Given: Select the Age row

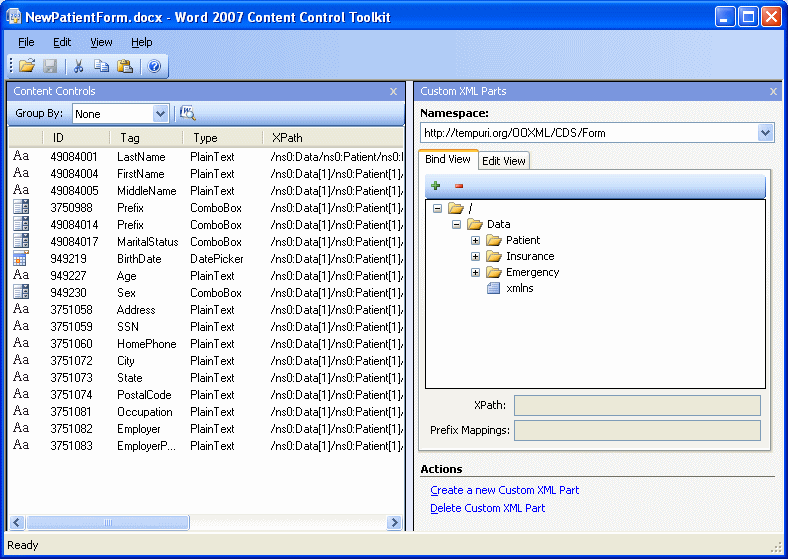Looking at the screenshot, I should pyautogui.click(x=206, y=276).
